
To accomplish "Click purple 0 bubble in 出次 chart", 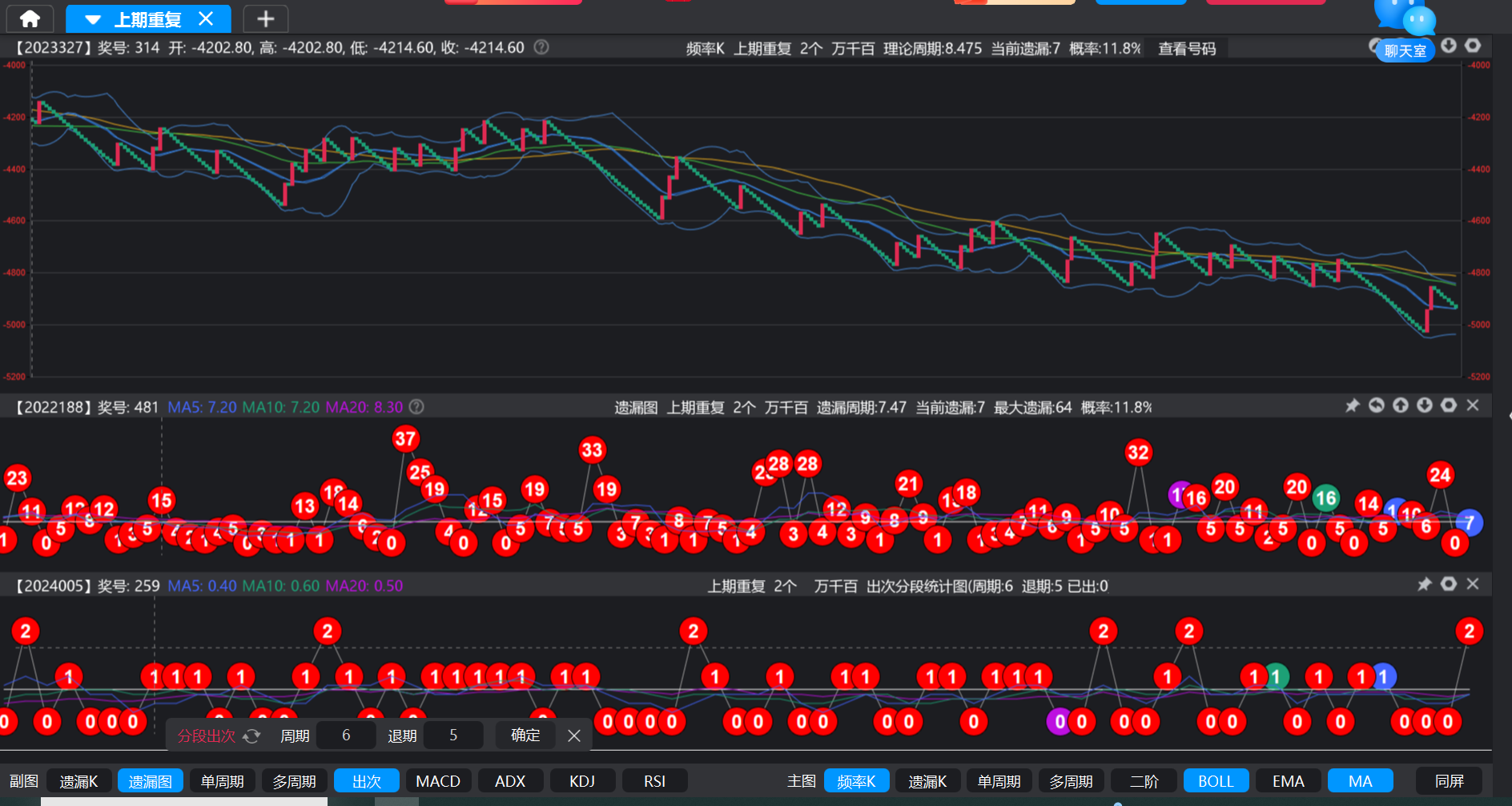I will [1060, 722].
